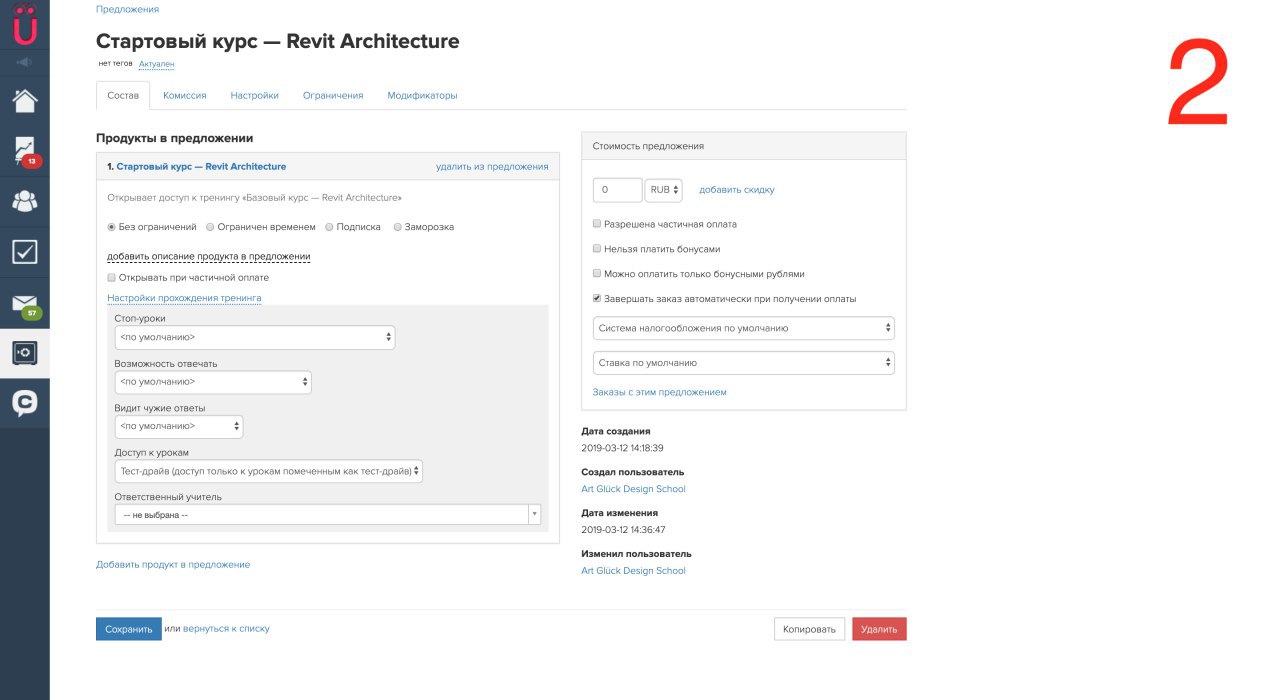Screen dimensions: 1280x700
Task: Open the 'Ответственный учитель' combo box
Action: [328, 514]
